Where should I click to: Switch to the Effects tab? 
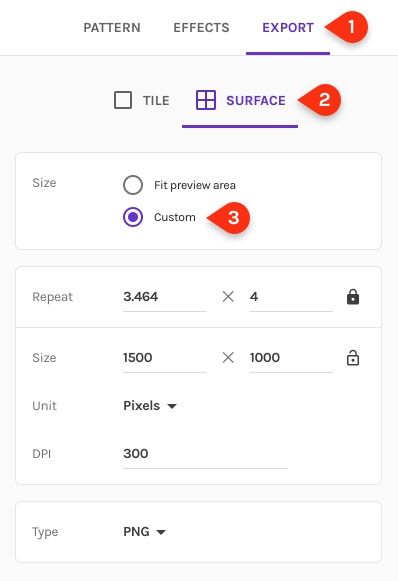tap(201, 28)
